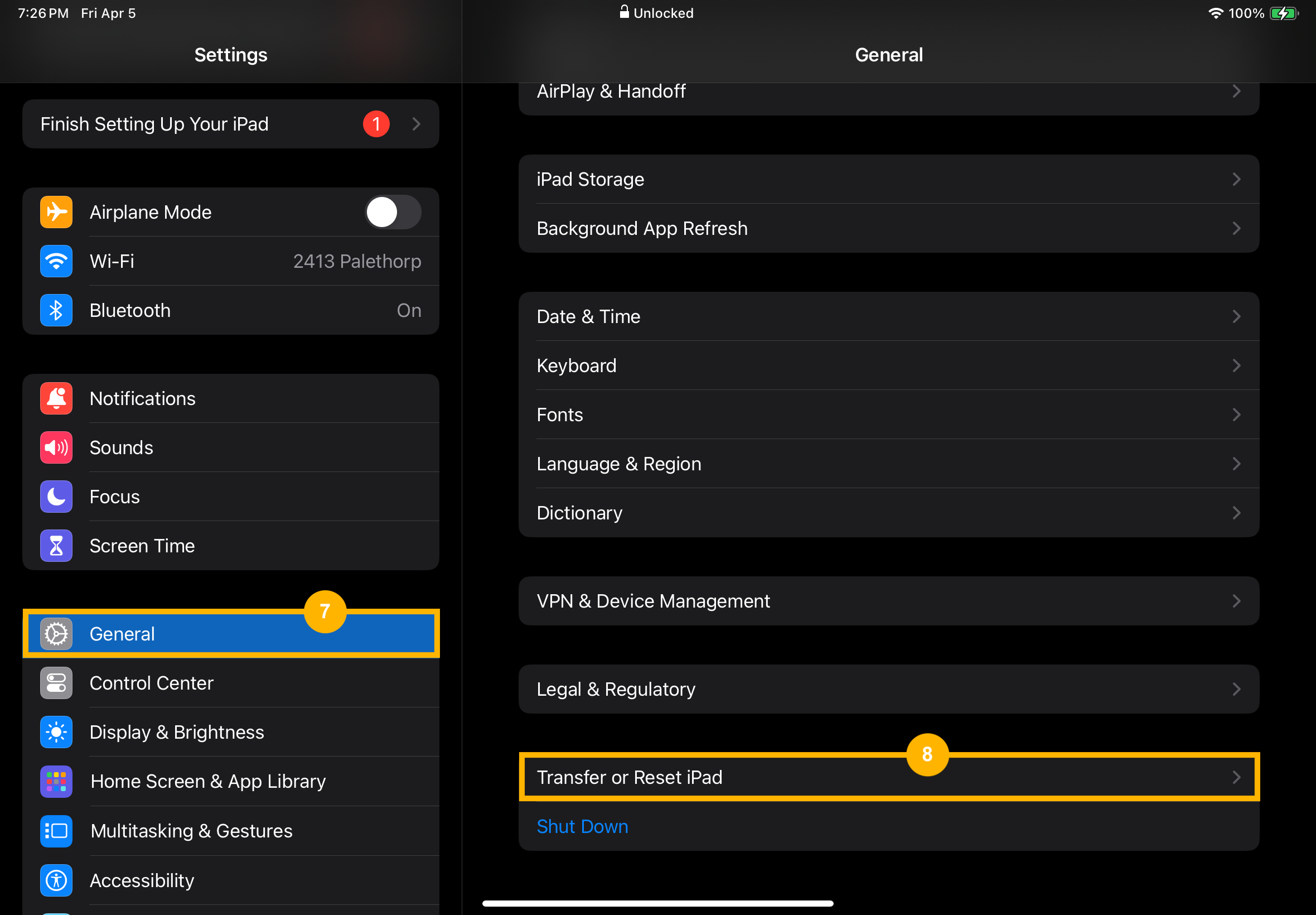The height and width of the screenshot is (915, 1316).
Task: Open Language & Region chevron
Action: pos(1236,464)
